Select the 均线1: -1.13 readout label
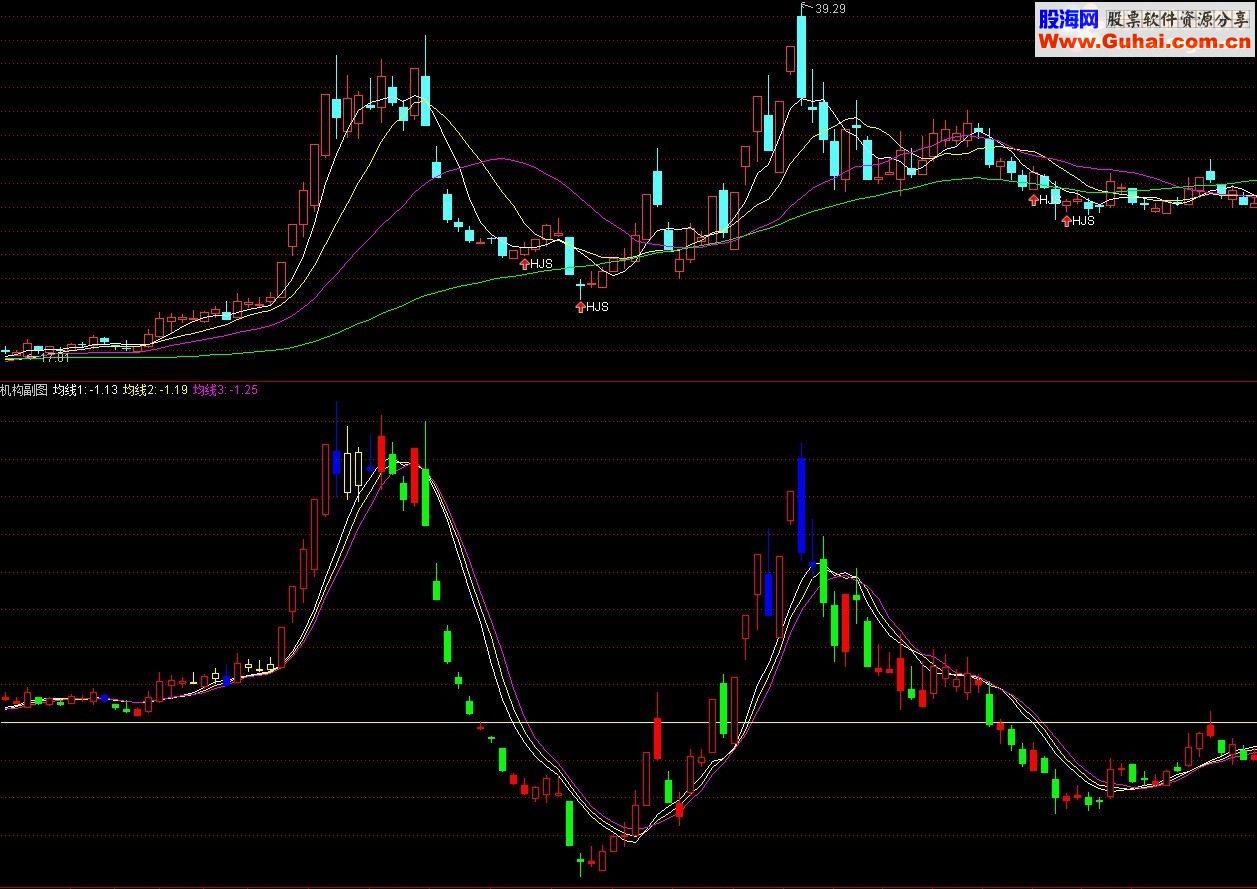Image resolution: width=1257 pixels, height=889 pixels. click(x=85, y=390)
